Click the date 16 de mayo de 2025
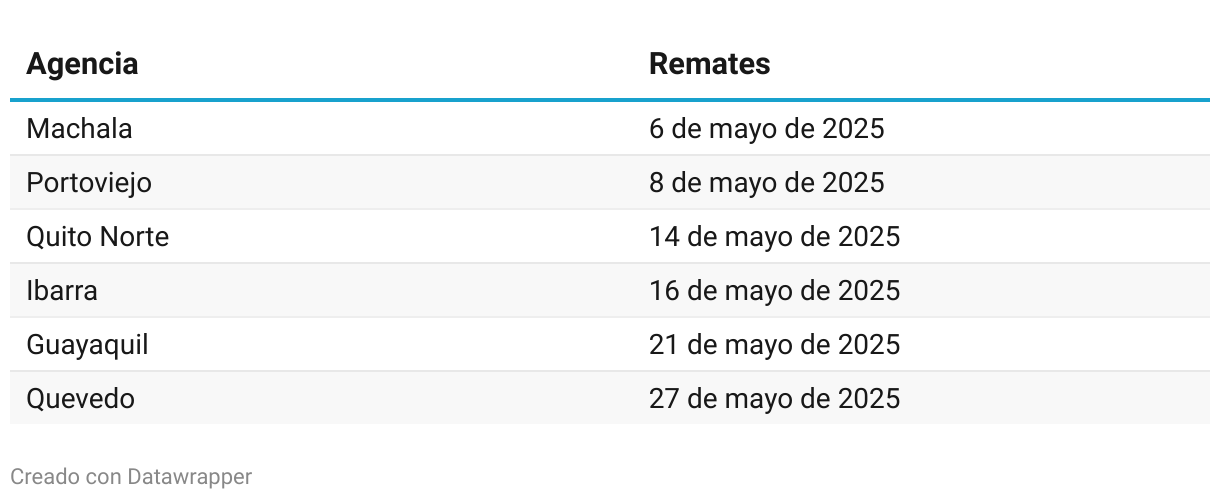The width and height of the screenshot is (1220, 500). click(x=775, y=291)
